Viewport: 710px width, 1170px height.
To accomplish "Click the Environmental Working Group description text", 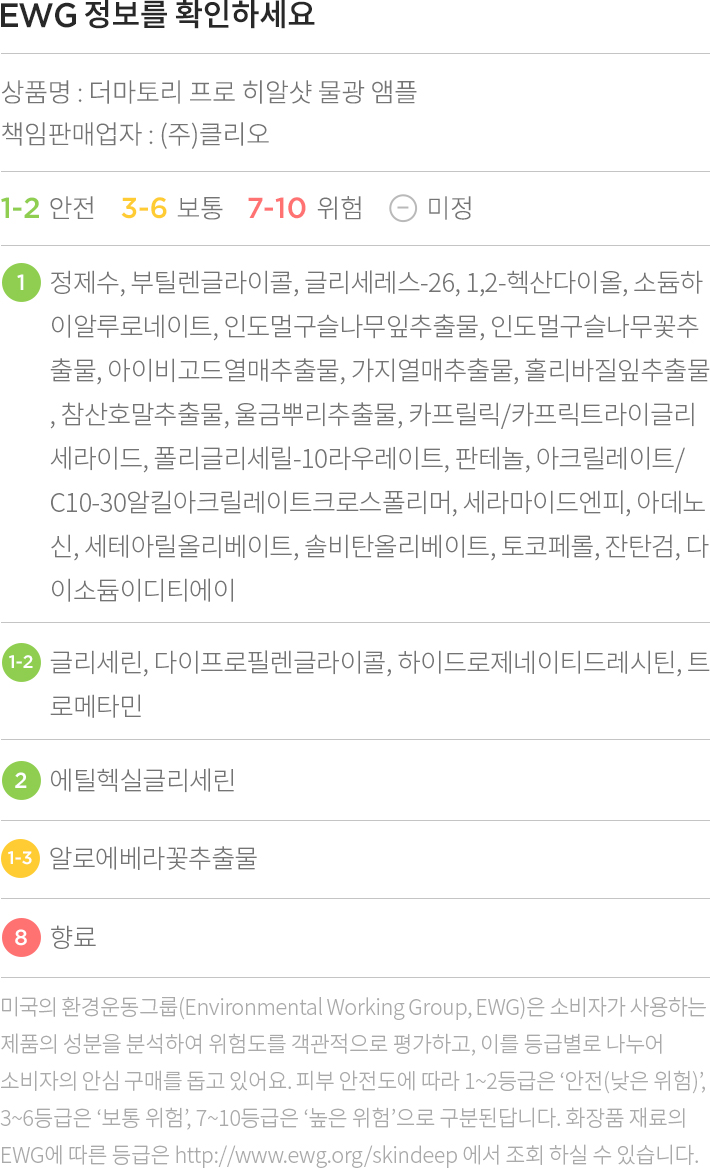I will (355, 1080).
